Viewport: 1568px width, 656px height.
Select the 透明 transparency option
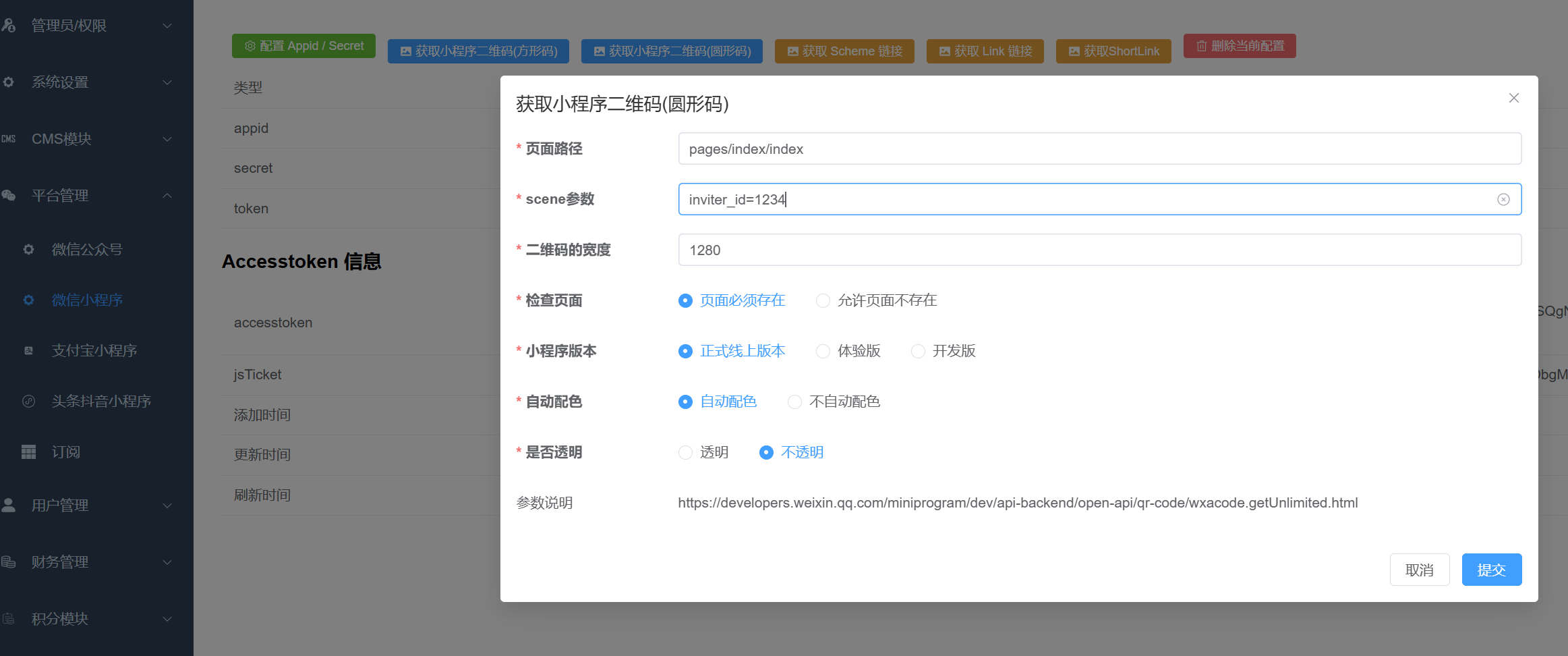coord(685,452)
